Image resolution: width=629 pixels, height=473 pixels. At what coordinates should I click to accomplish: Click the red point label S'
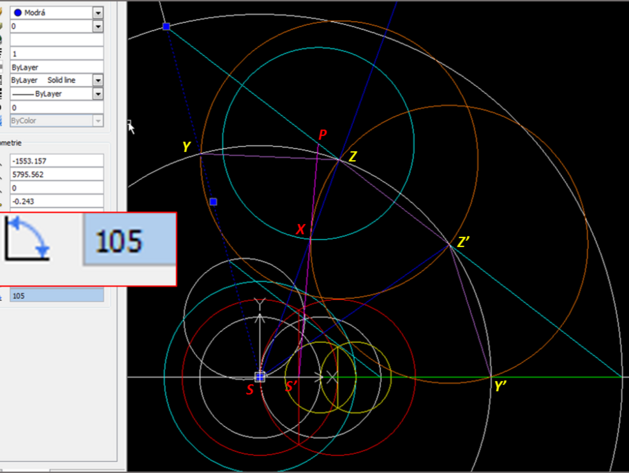tap(291, 386)
